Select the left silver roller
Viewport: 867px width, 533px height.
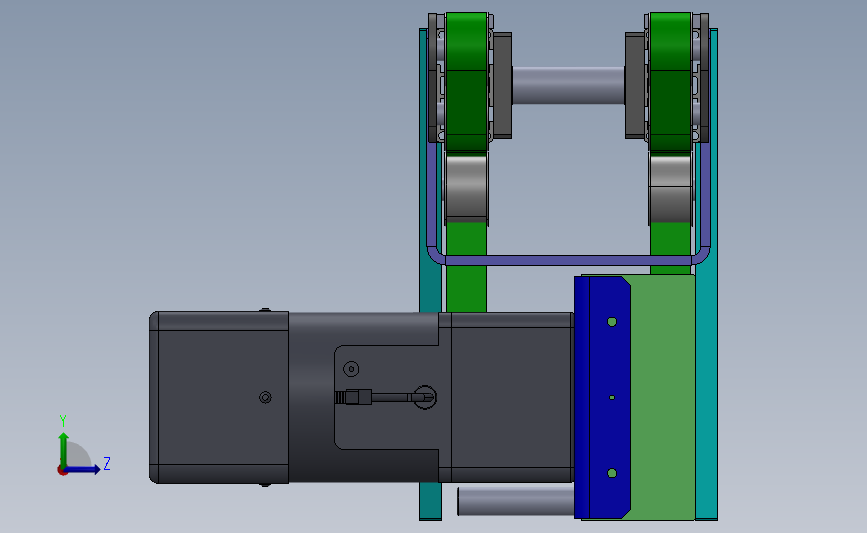click(466, 188)
